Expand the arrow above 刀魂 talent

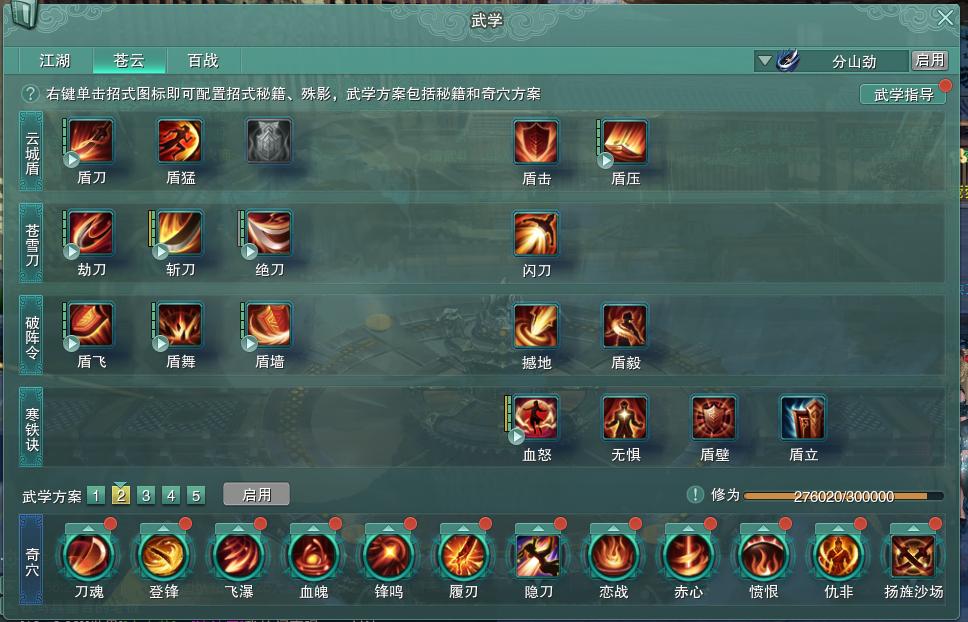(x=89, y=529)
